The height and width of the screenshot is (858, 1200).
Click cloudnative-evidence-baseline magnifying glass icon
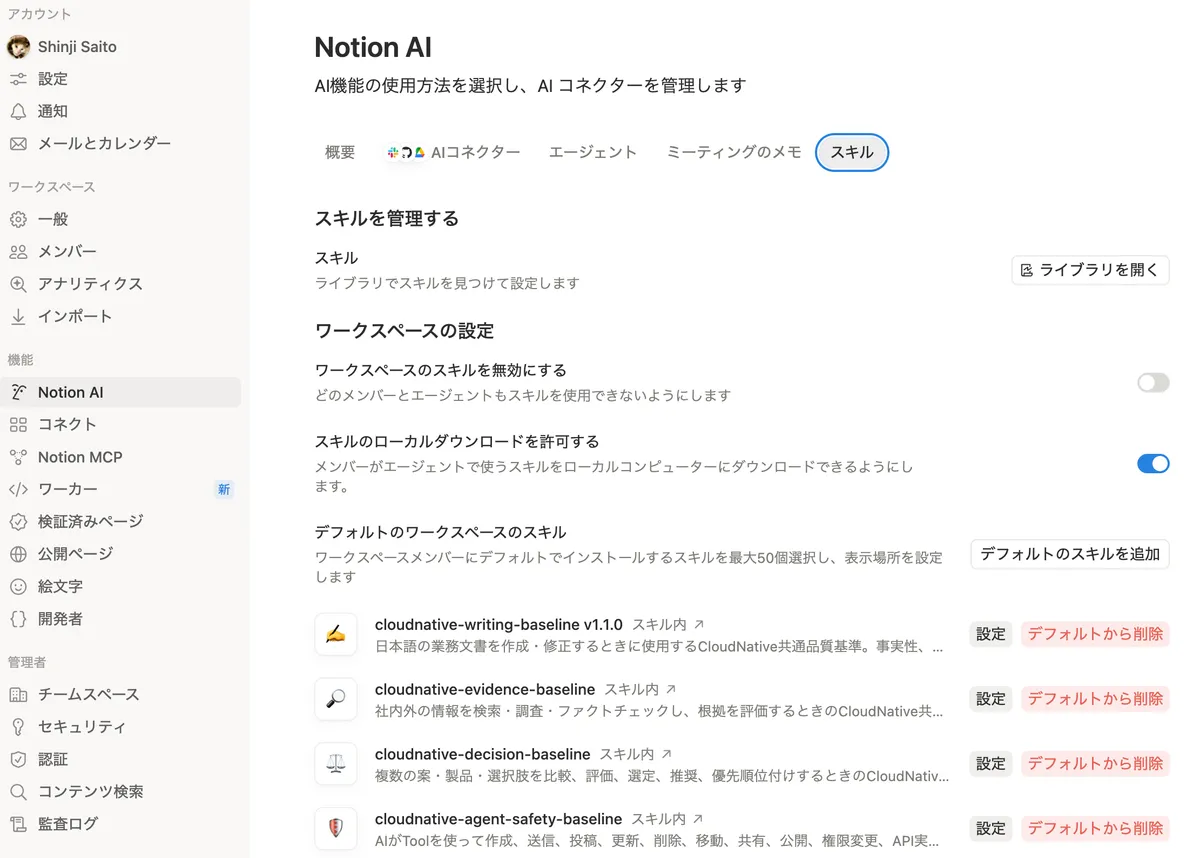(336, 699)
